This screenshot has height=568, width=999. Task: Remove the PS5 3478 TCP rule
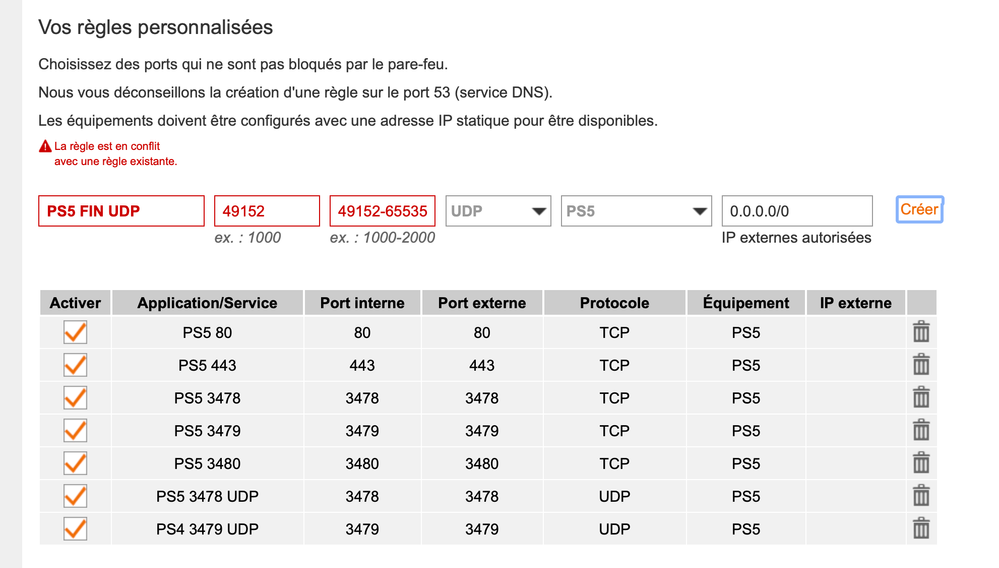921,398
